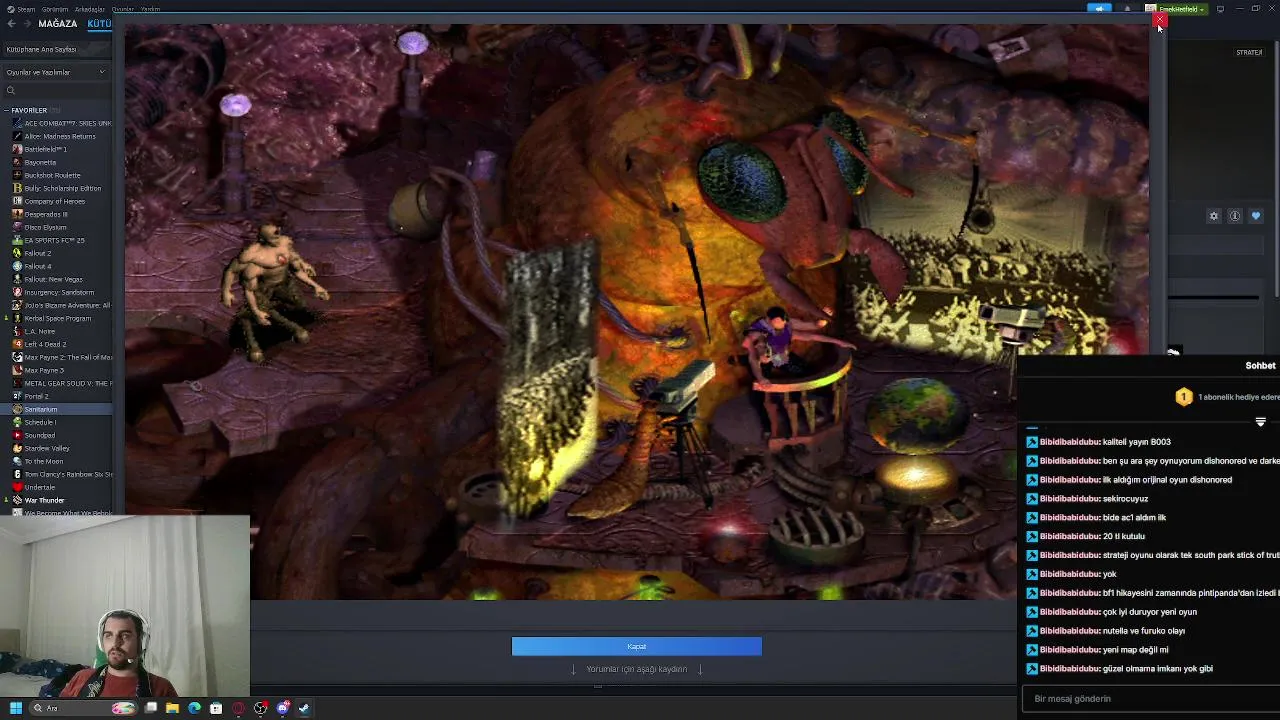This screenshot has width=1280, height=720.
Task: Click the Stardew Valley icon
Action: coord(17,448)
